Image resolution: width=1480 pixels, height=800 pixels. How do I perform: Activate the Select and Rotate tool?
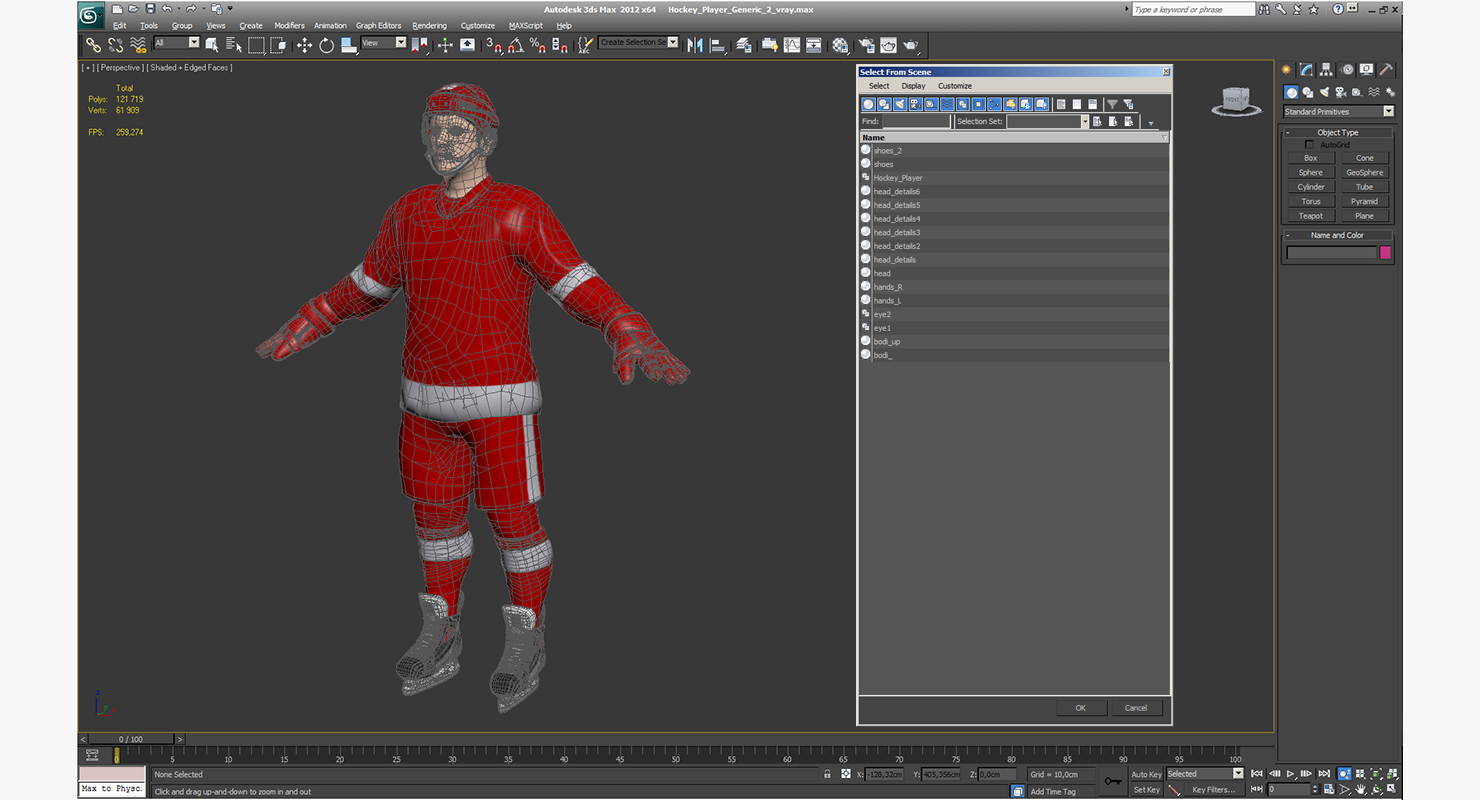[326, 44]
